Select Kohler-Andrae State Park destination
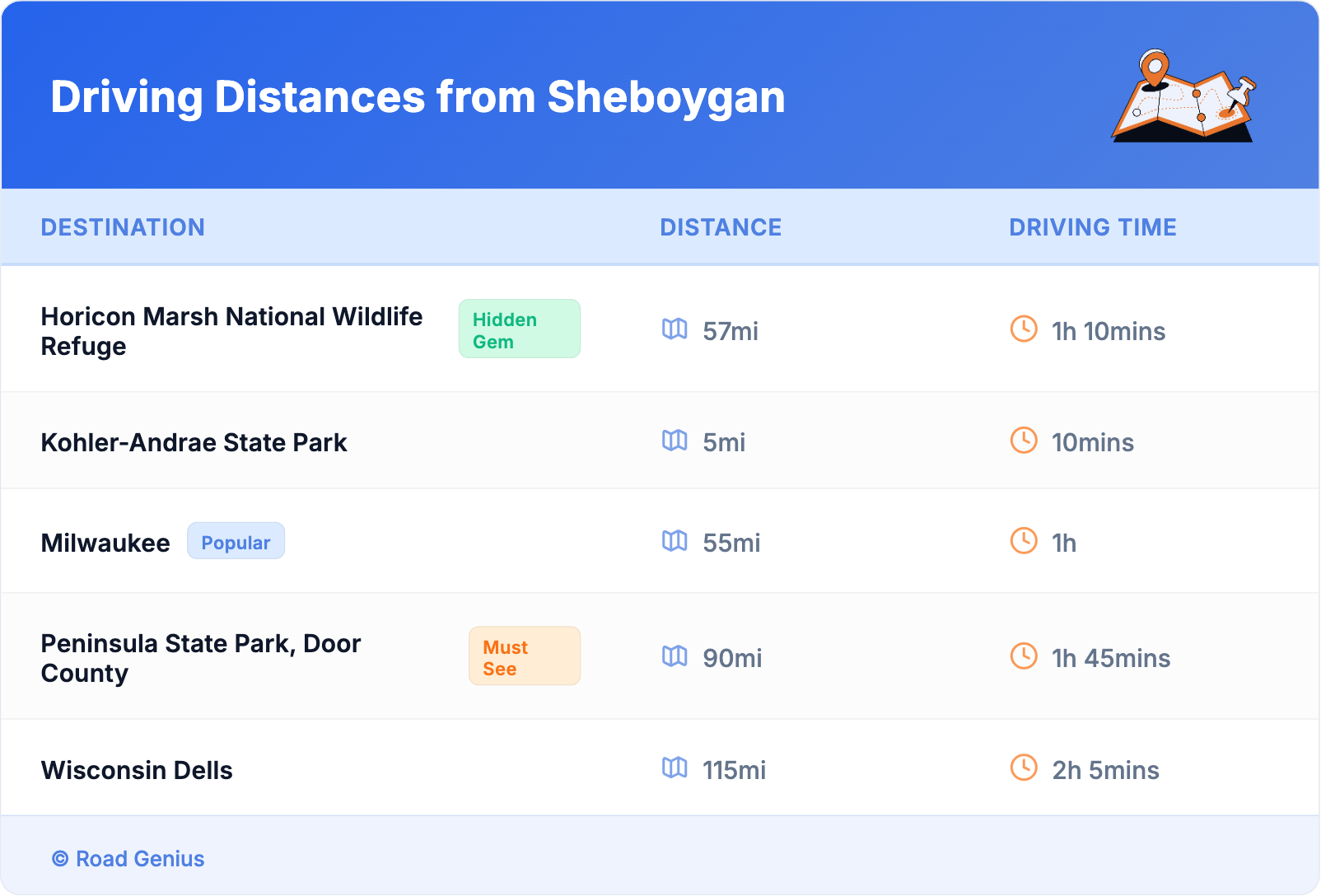 click(x=194, y=443)
